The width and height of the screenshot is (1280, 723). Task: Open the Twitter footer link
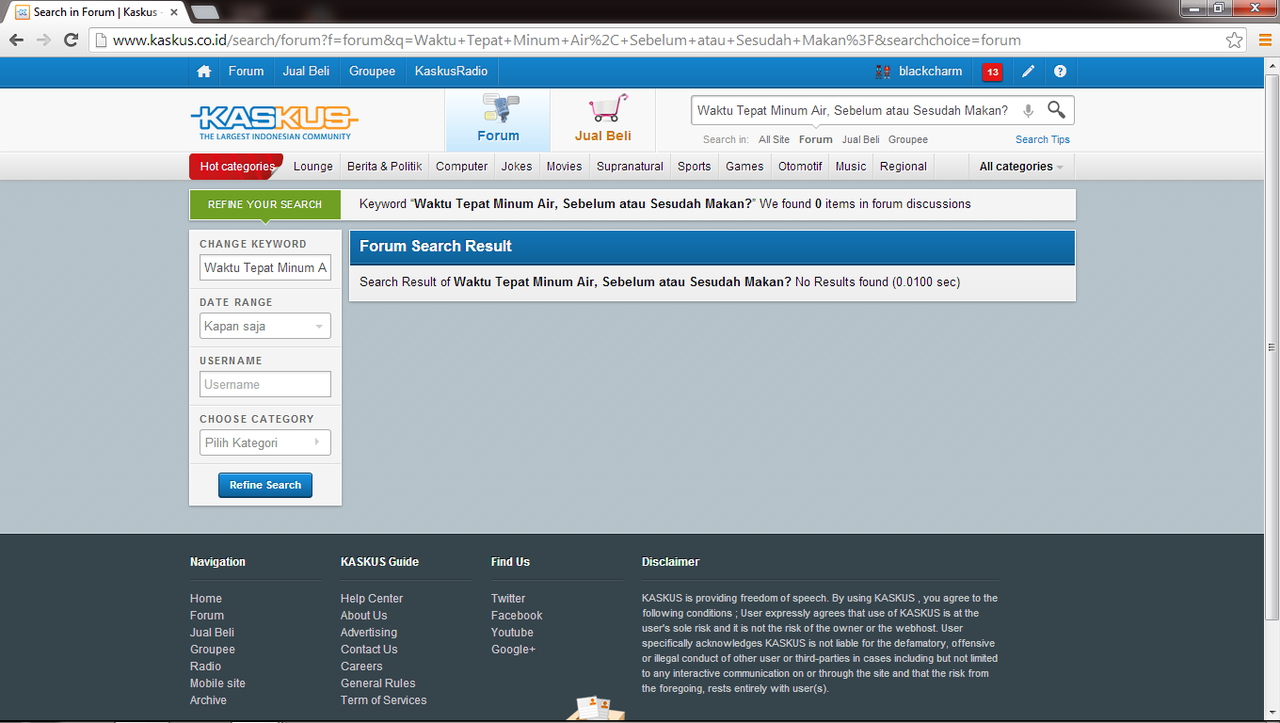click(x=508, y=599)
